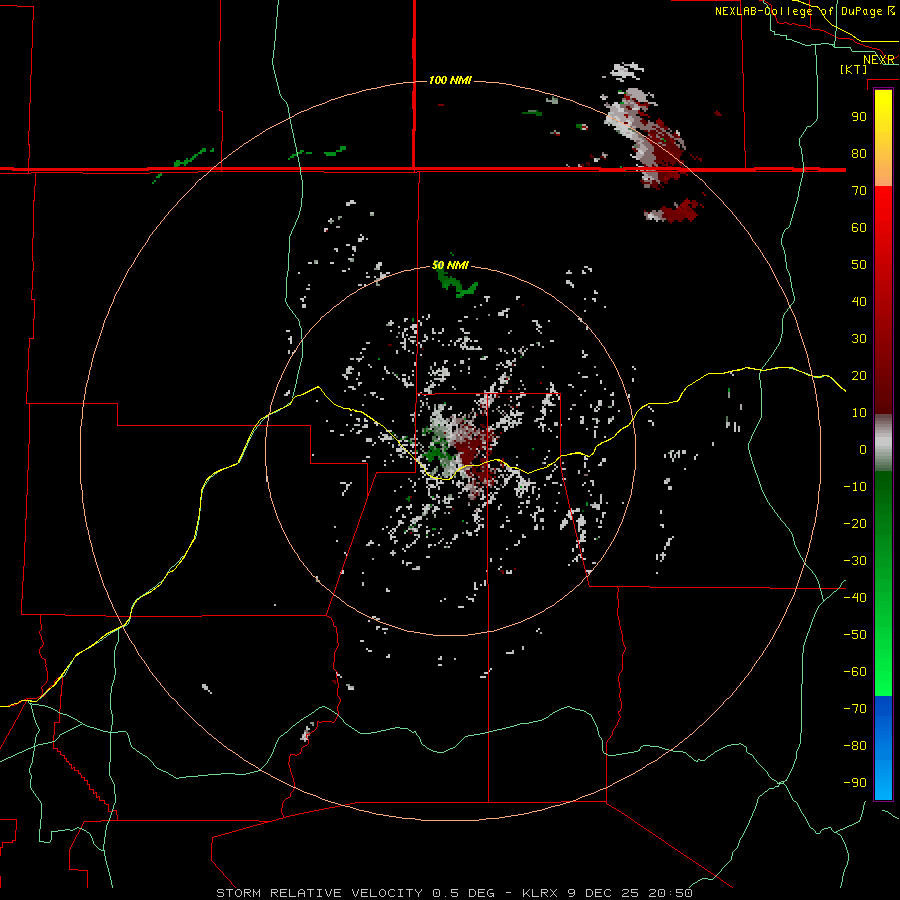Click the positive 30 scale value
Image resolution: width=900 pixels, height=900 pixels.
(x=859, y=339)
